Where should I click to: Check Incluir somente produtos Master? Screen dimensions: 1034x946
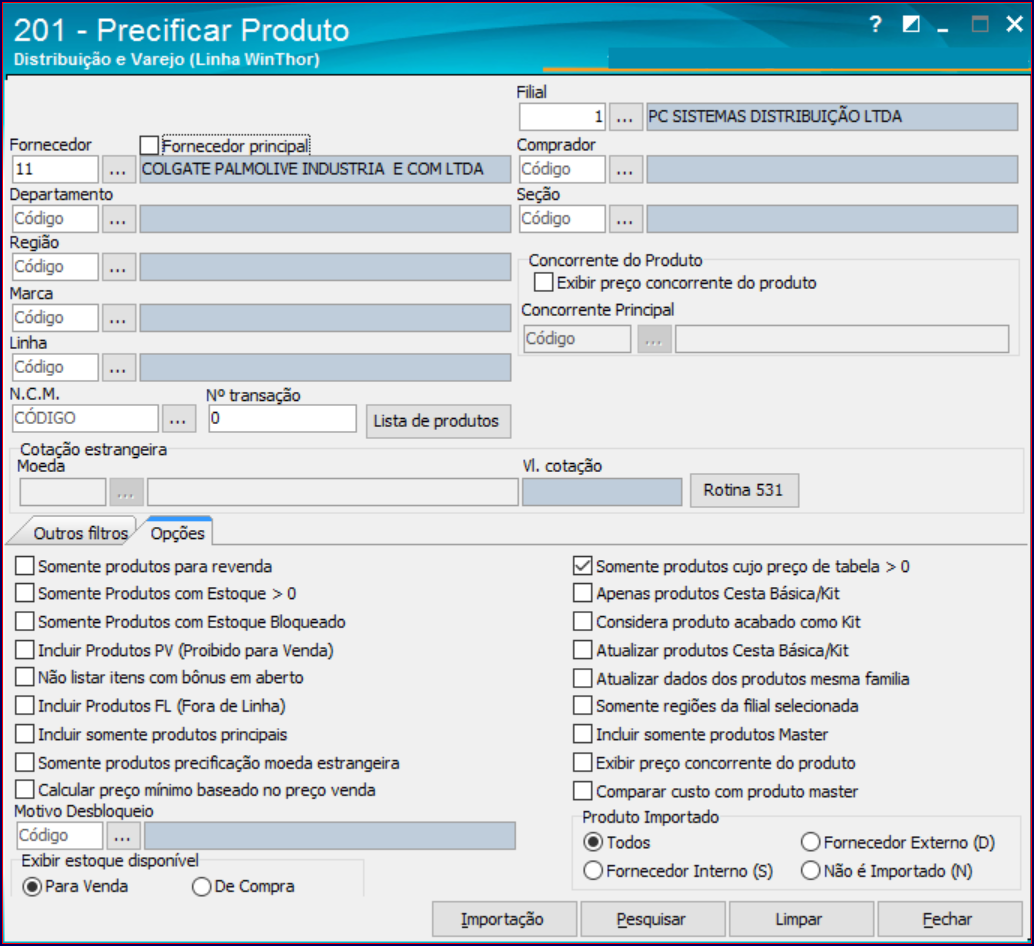(582, 734)
